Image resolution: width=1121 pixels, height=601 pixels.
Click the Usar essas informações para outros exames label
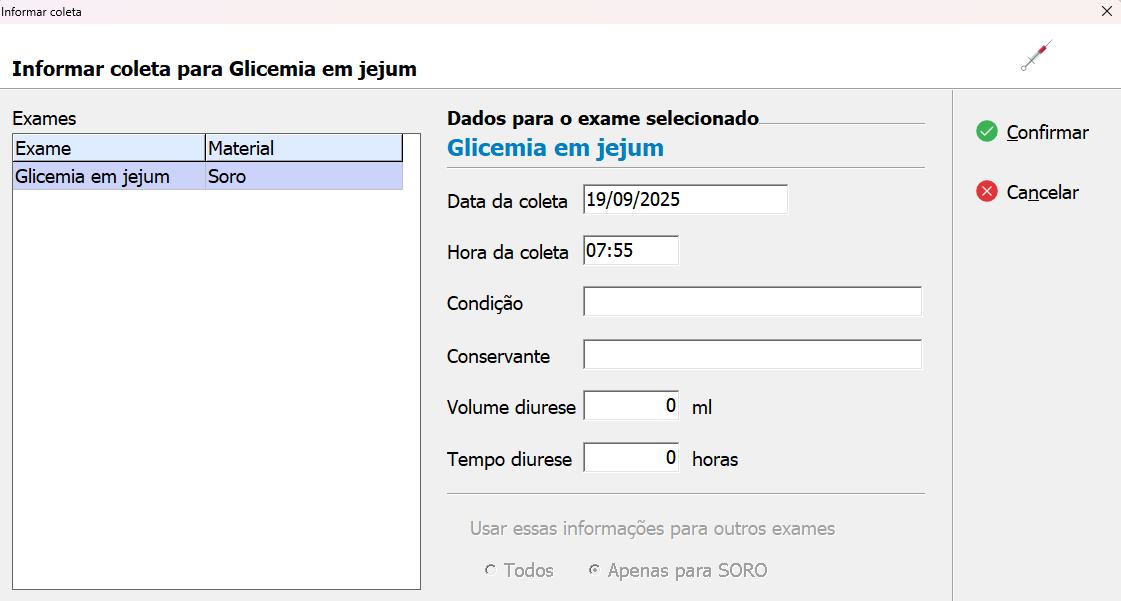coord(652,529)
